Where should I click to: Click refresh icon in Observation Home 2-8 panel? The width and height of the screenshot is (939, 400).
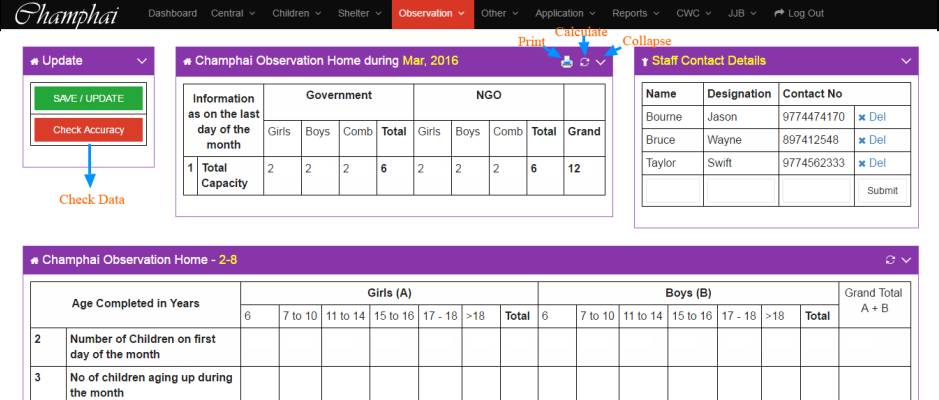[x=890, y=260]
